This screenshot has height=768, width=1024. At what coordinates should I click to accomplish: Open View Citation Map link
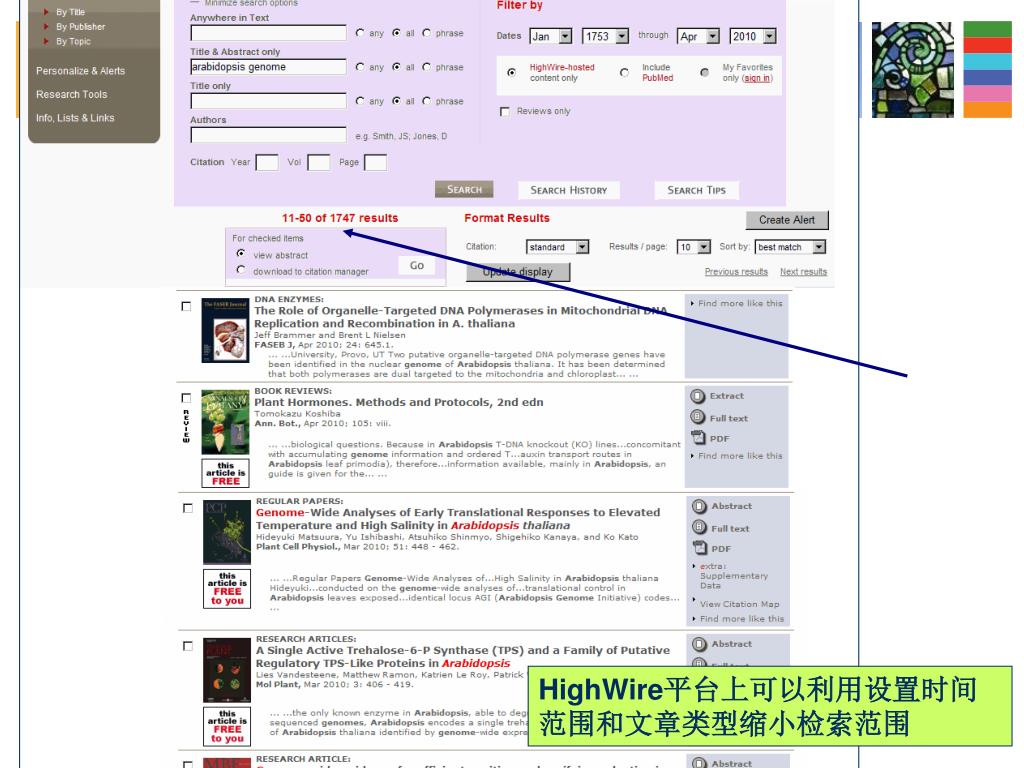[x=740, y=604]
